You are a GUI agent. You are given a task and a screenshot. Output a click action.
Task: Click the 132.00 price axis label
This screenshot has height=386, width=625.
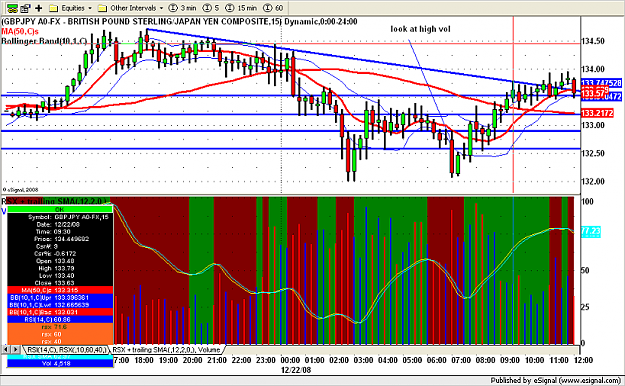pos(593,181)
